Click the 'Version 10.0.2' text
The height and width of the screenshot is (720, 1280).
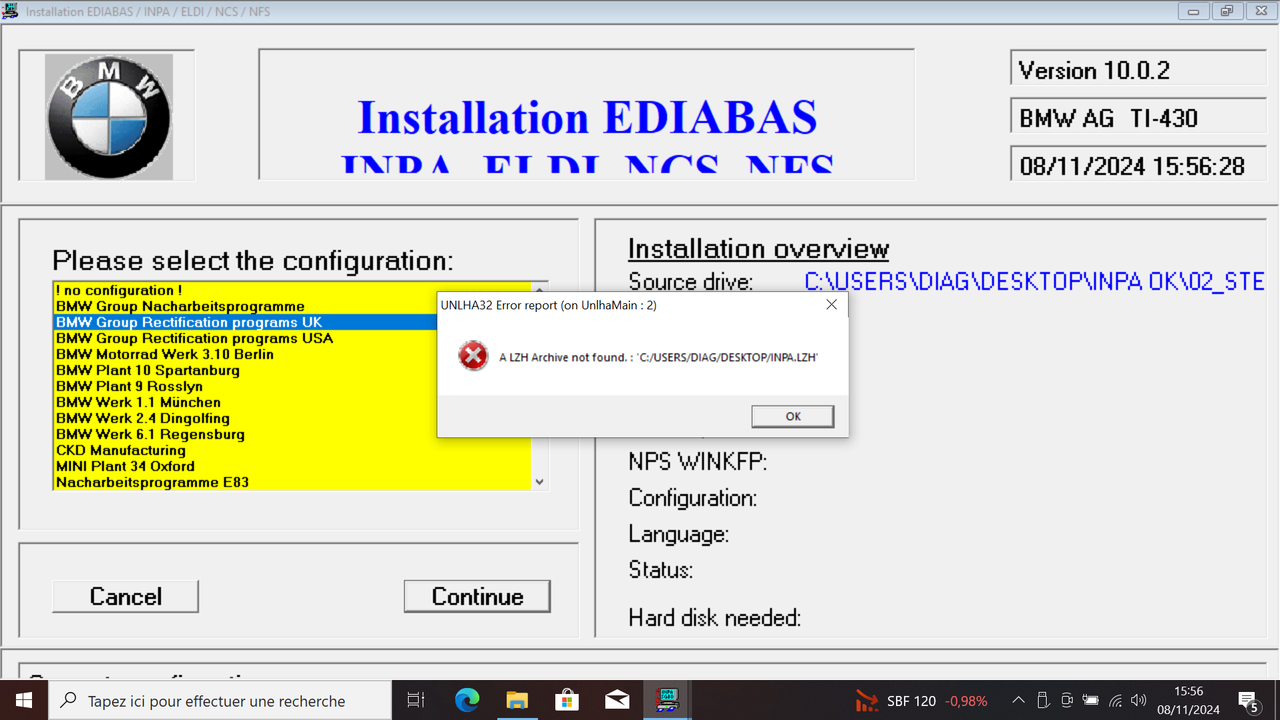tap(1093, 70)
